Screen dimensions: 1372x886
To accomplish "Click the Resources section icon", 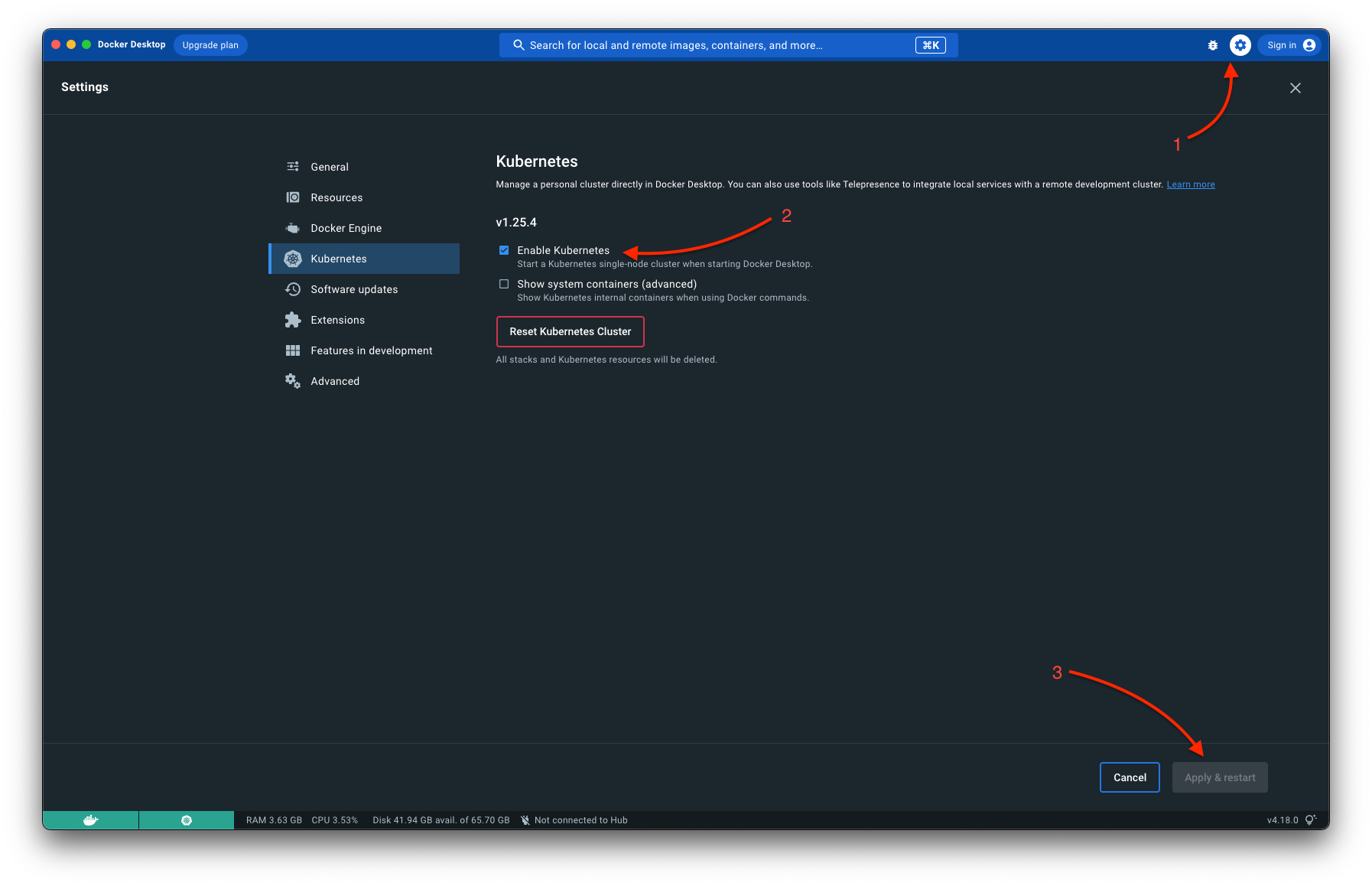I will (x=293, y=197).
